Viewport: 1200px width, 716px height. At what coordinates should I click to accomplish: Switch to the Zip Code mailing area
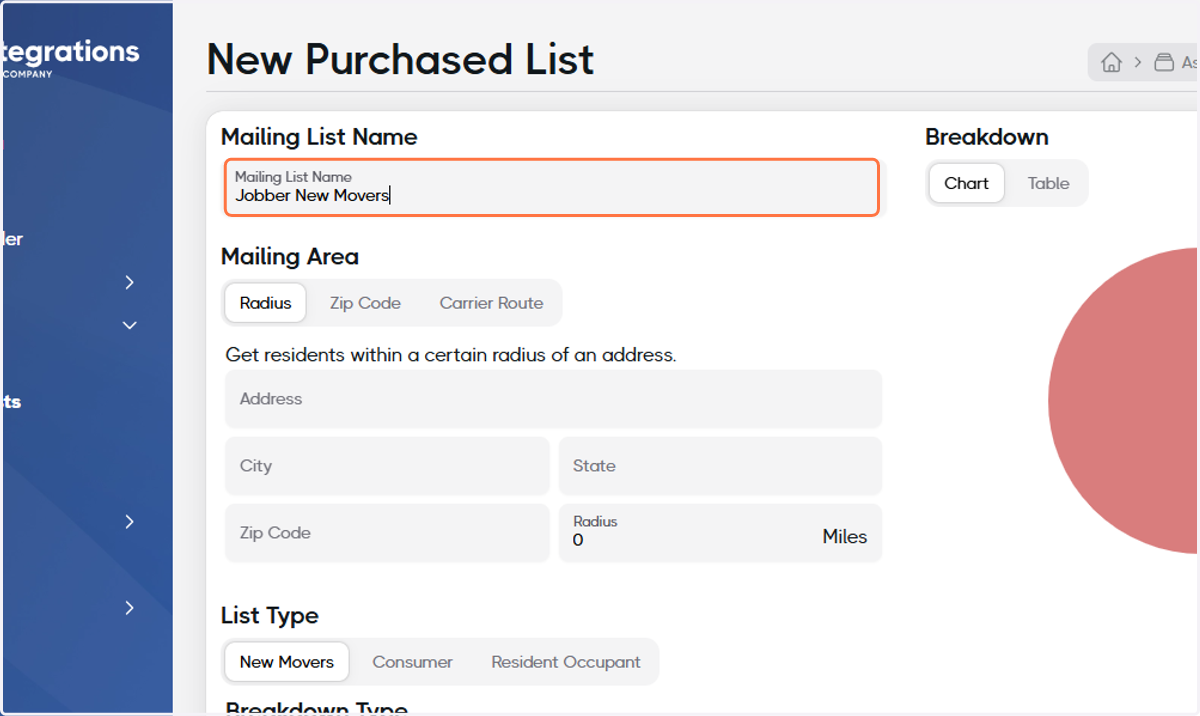coord(365,303)
